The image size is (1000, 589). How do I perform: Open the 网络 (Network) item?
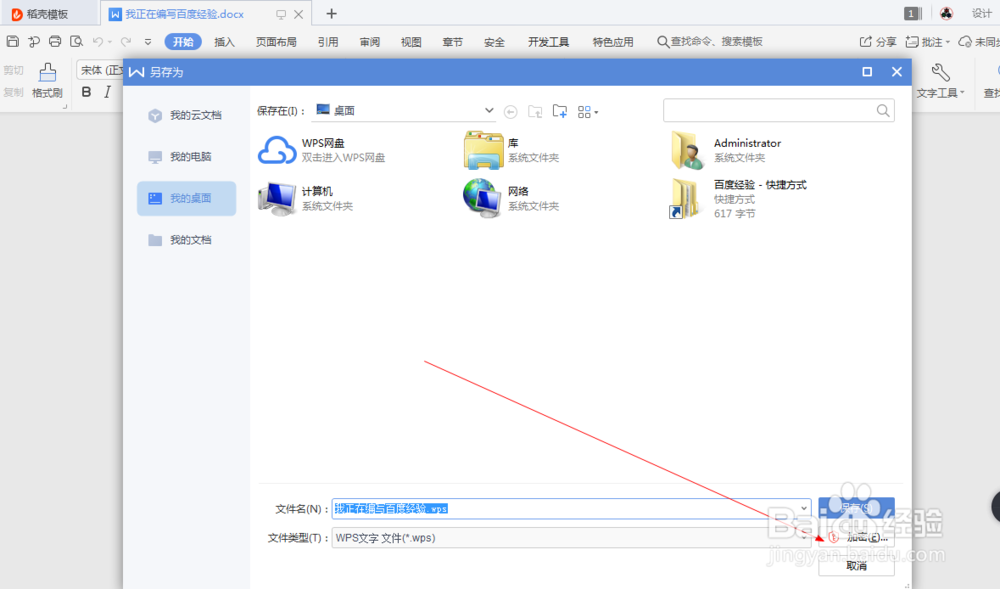[x=512, y=198]
